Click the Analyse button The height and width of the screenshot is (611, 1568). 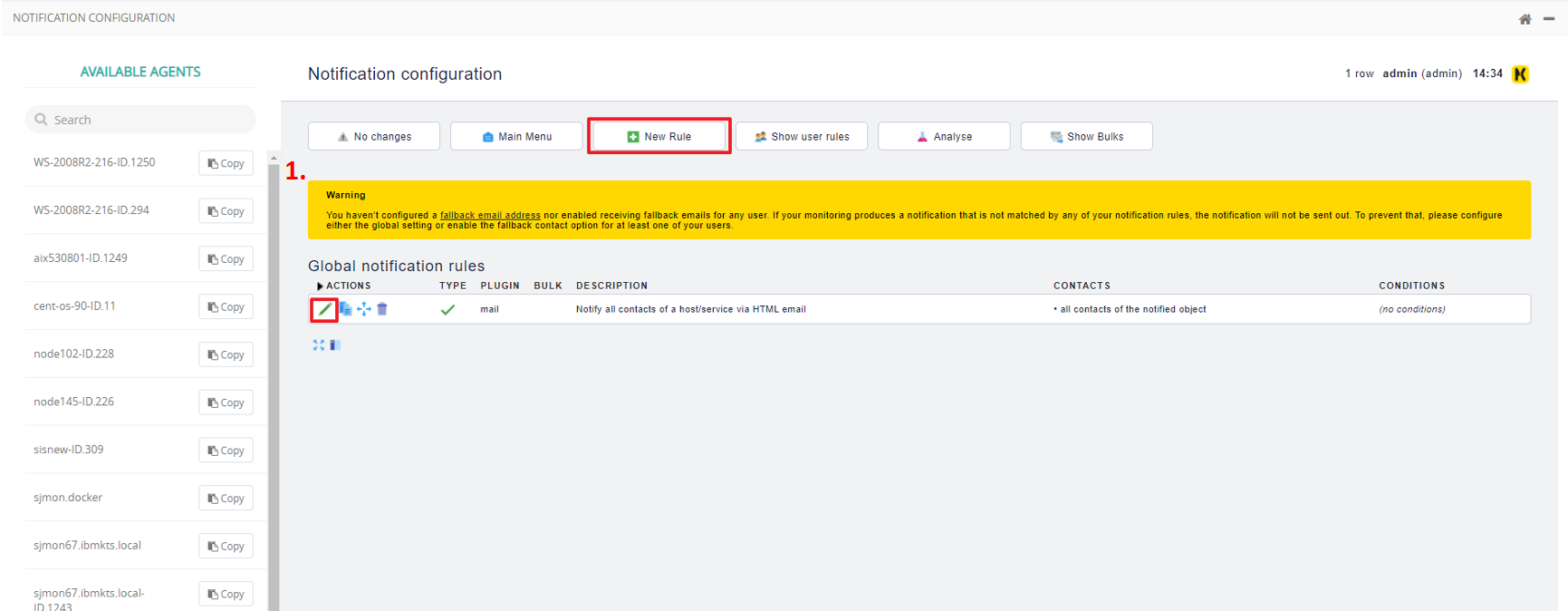pos(944,137)
